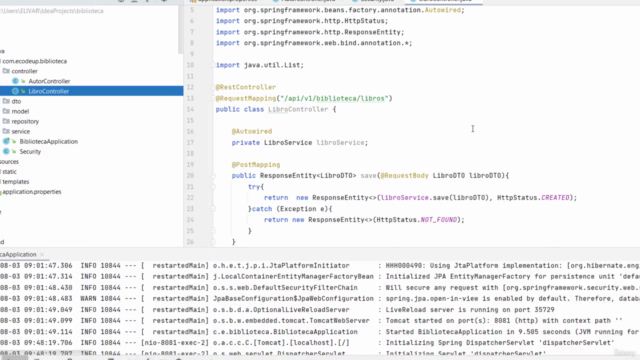Click the model package folder icon

tap(6, 111)
